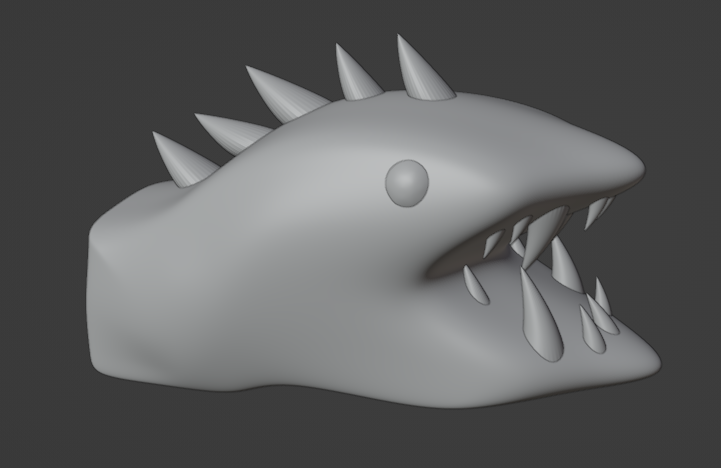Select the small upper tooth nearest the snout tip
Image resolution: width=721 pixels, height=468 pixels.
point(597,211)
